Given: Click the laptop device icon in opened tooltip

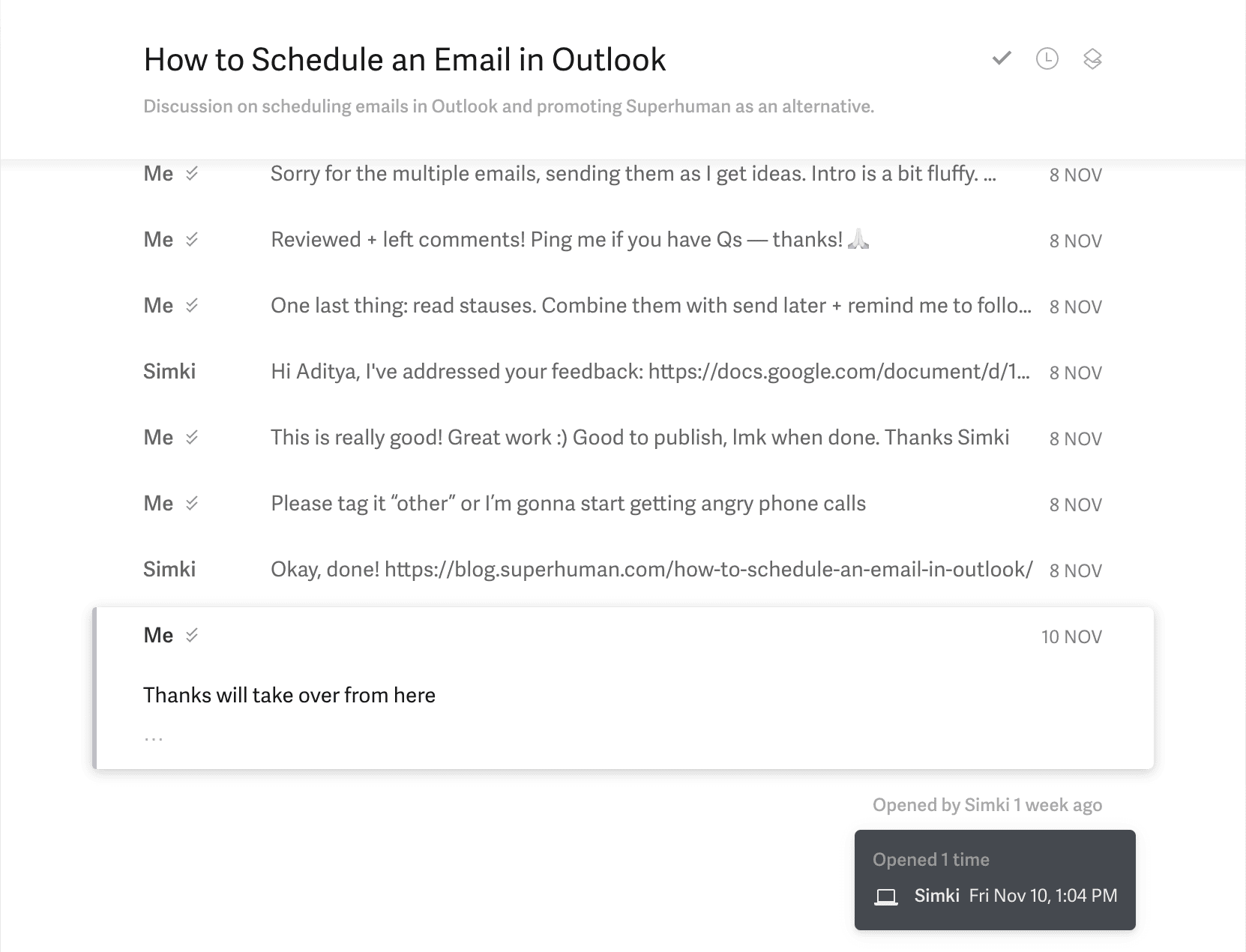Looking at the screenshot, I should click(x=886, y=897).
